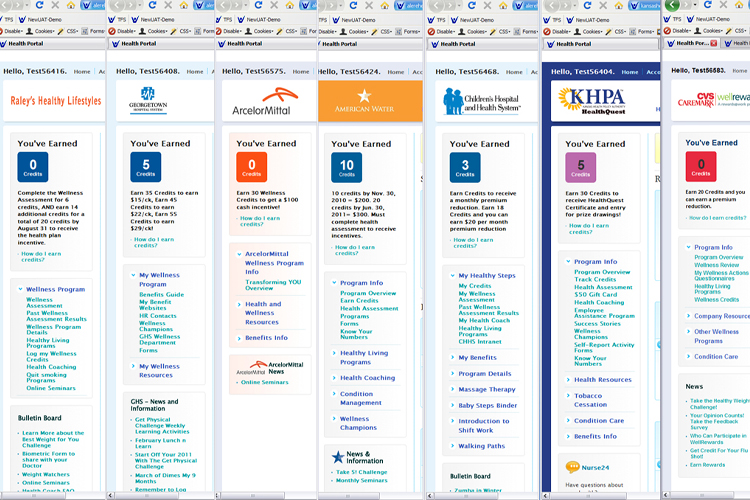Click the American Water star logo
Viewport: 750px width, 500px height.
tap(364, 99)
